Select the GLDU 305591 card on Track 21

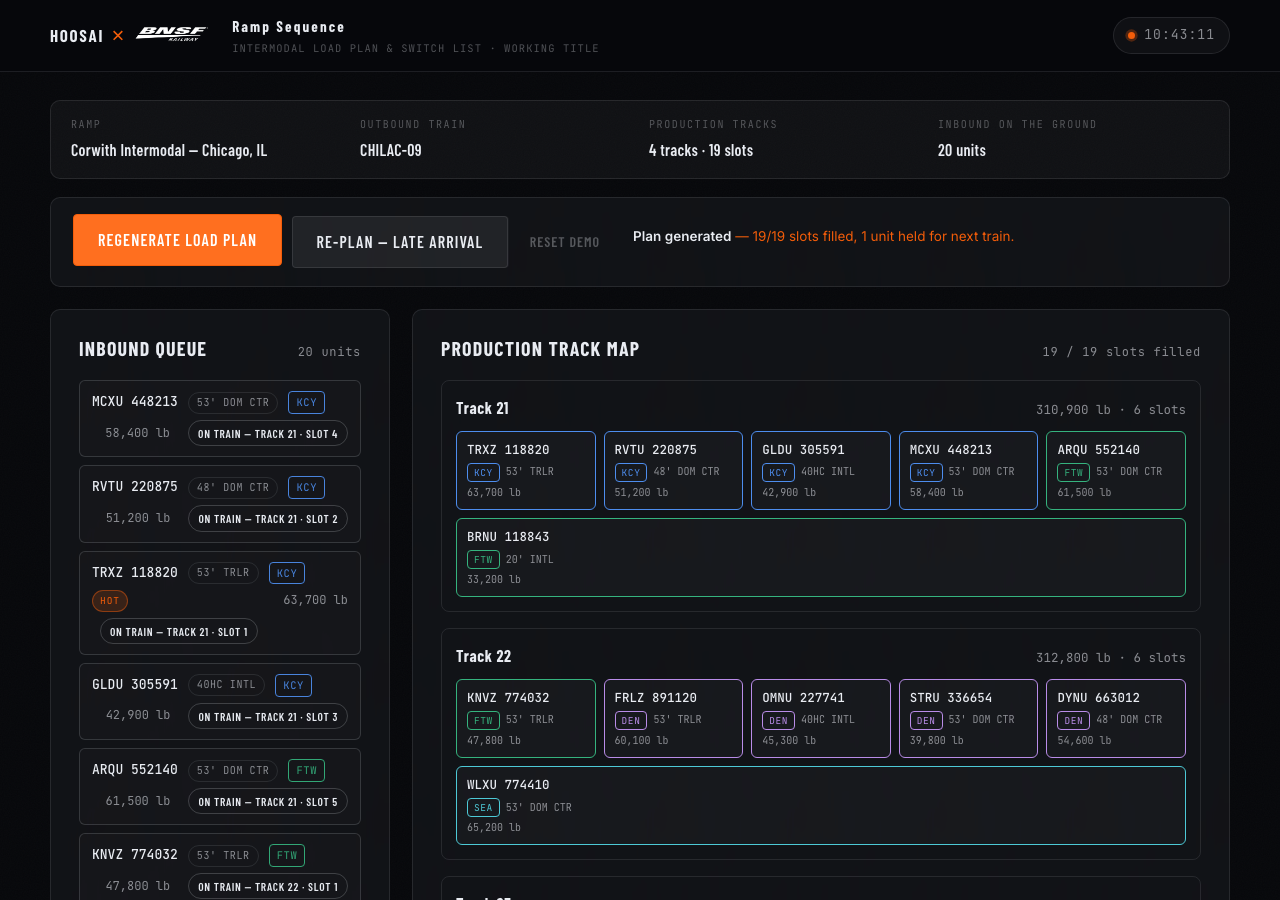tap(821, 470)
